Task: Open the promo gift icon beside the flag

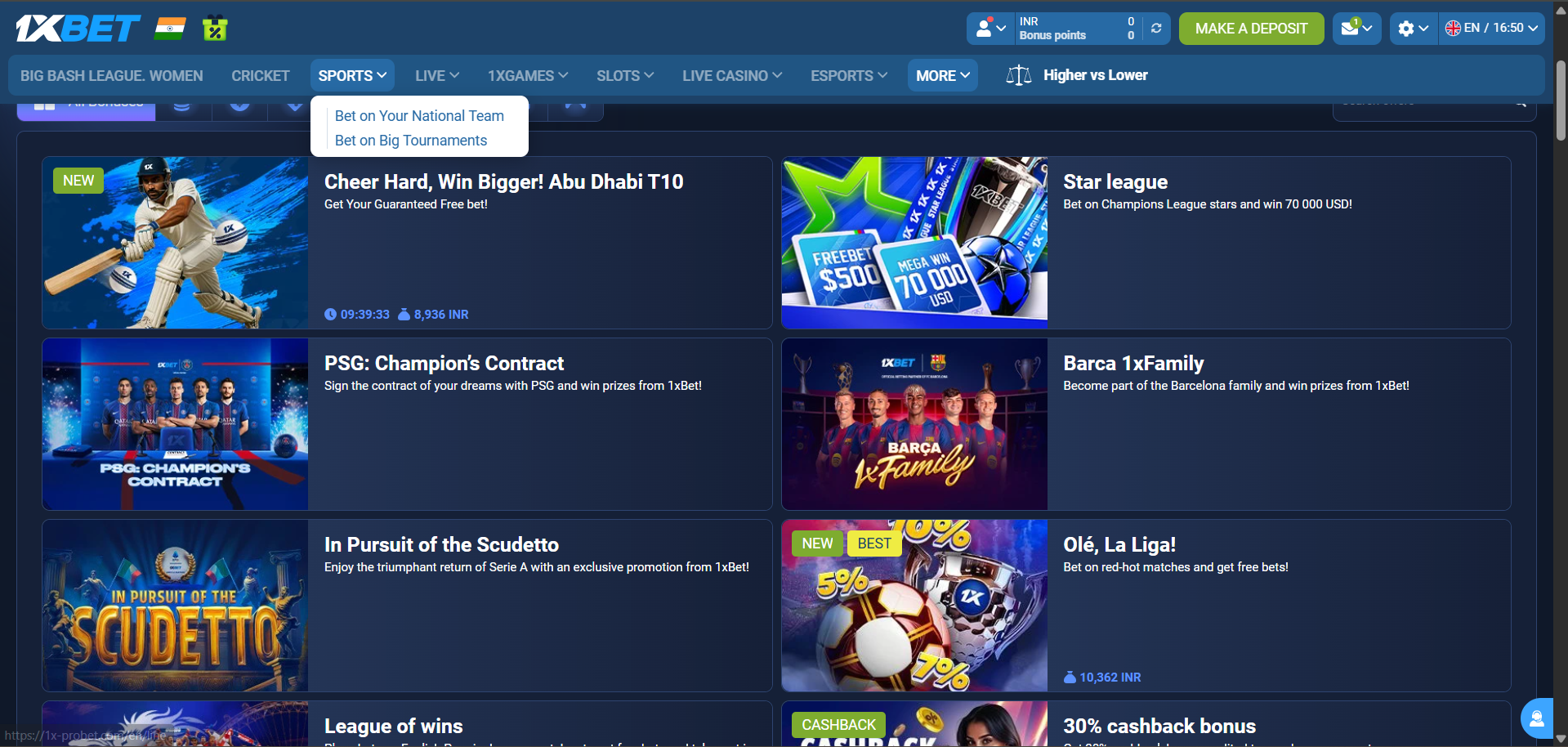Action: click(x=213, y=27)
